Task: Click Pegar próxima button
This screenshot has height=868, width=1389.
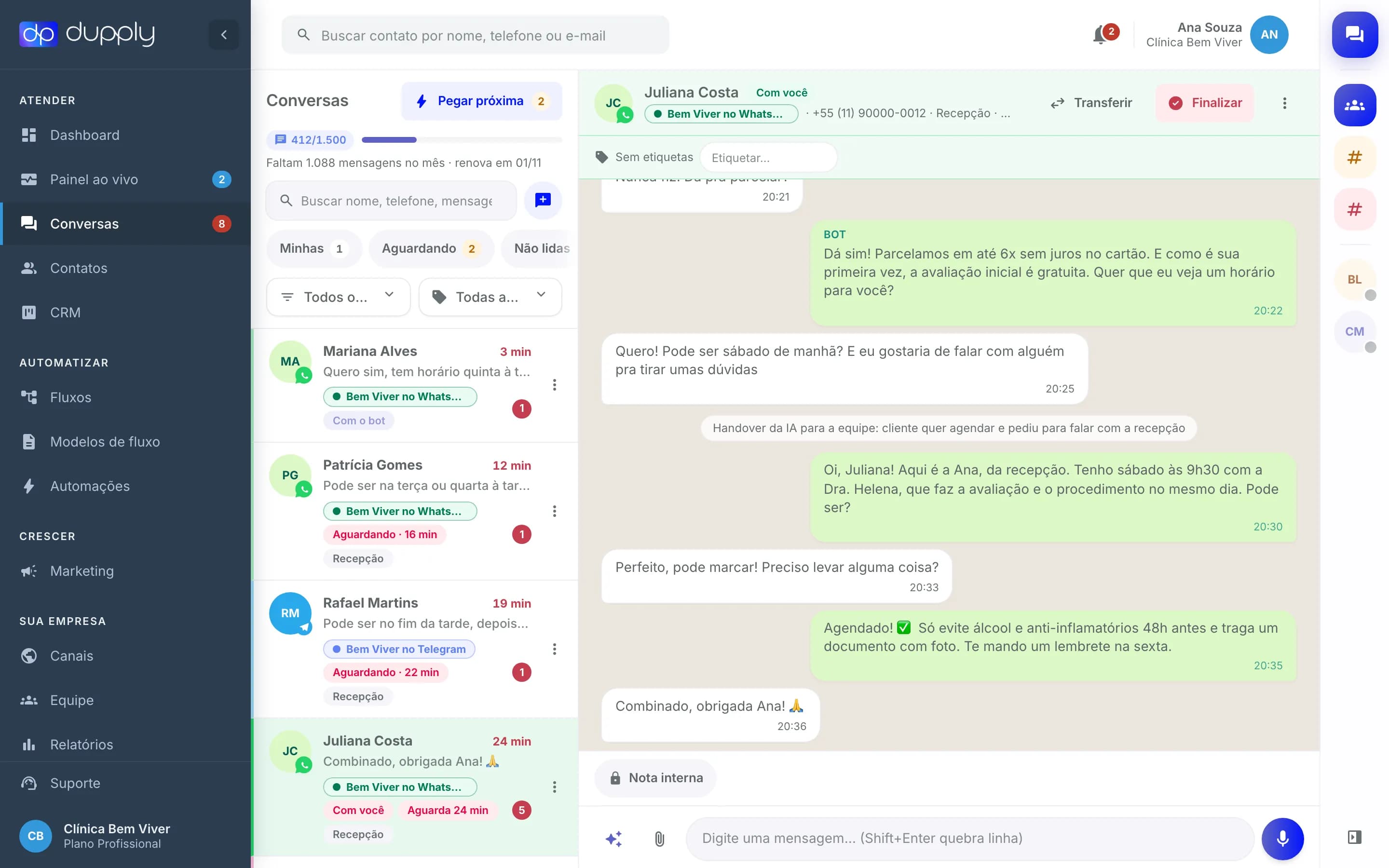Action: tap(481, 101)
